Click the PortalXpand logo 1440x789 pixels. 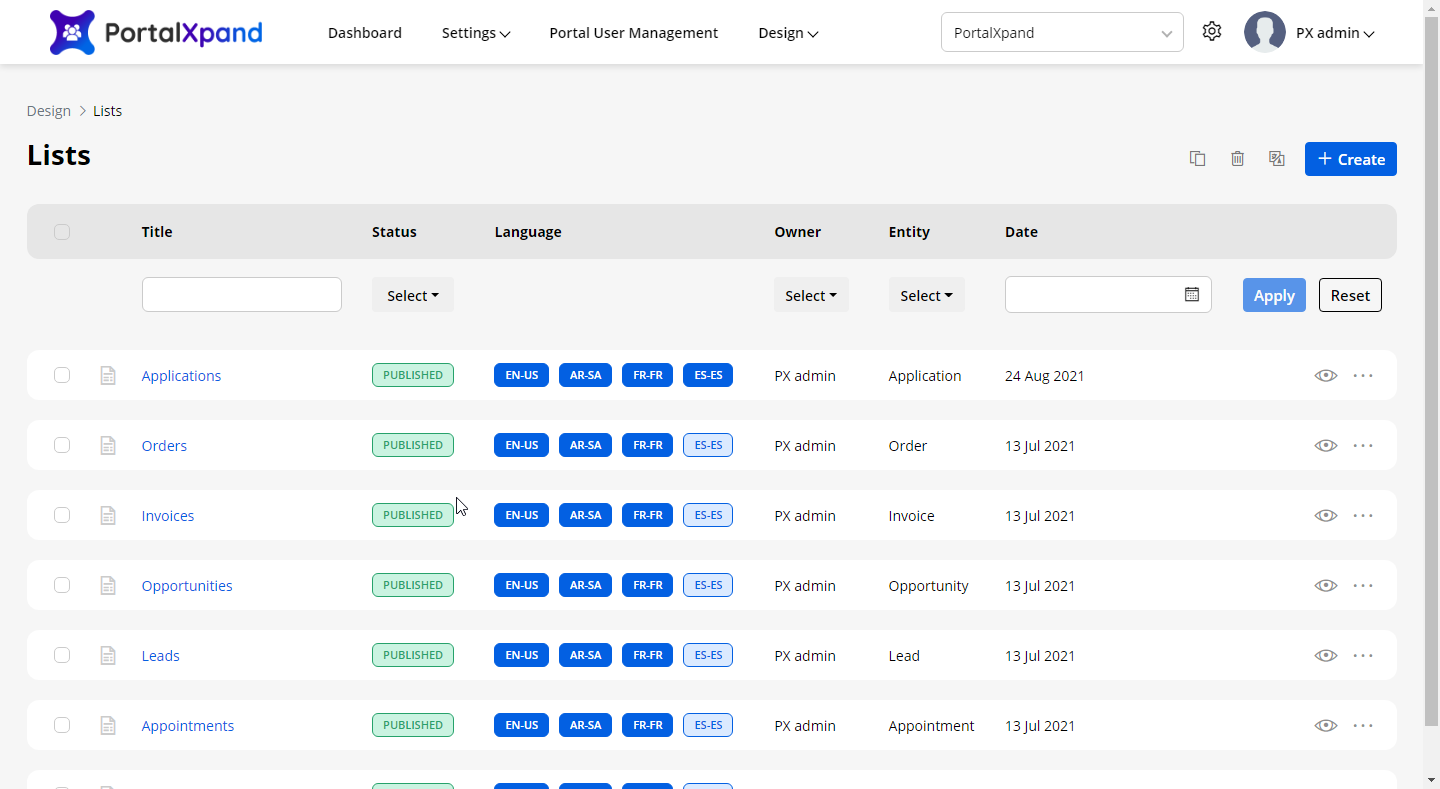(x=156, y=32)
